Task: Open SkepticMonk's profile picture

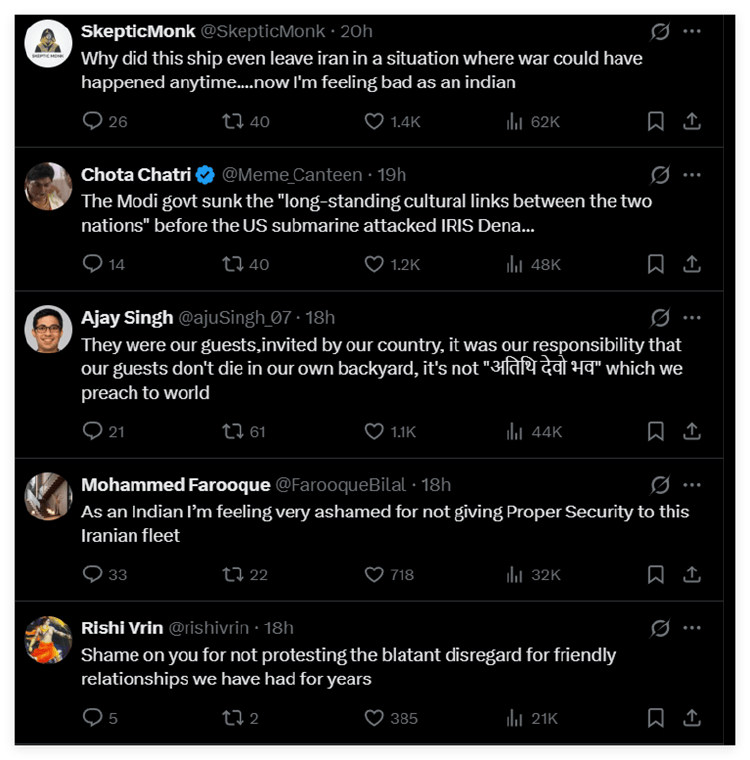Action: coord(48,44)
